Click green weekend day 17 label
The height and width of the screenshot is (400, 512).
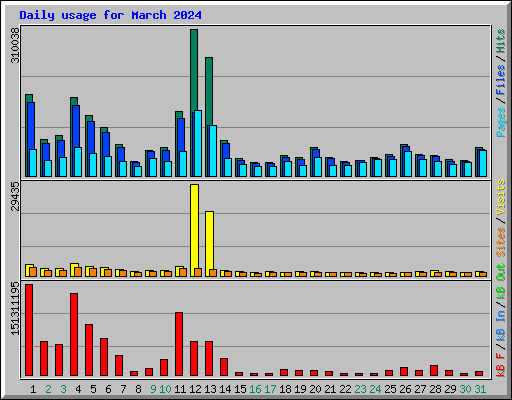(270, 389)
